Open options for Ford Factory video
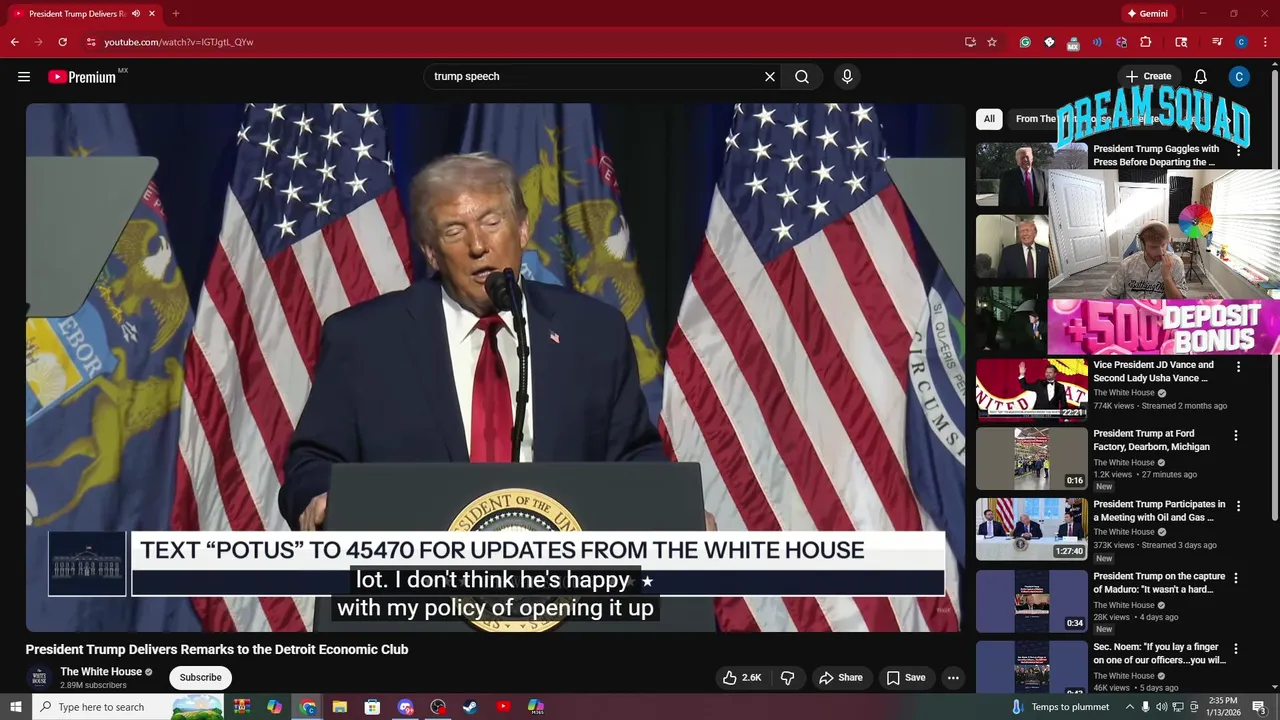1280x720 pixels. [x=1236, y=436]
